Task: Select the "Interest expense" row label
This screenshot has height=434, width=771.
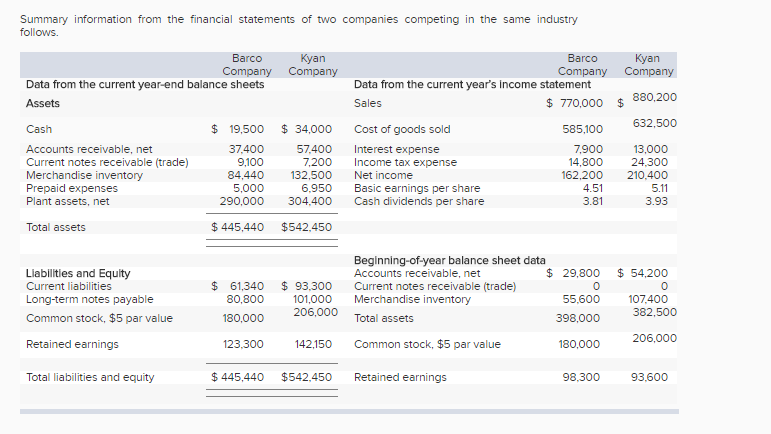Action: (396, 149)
